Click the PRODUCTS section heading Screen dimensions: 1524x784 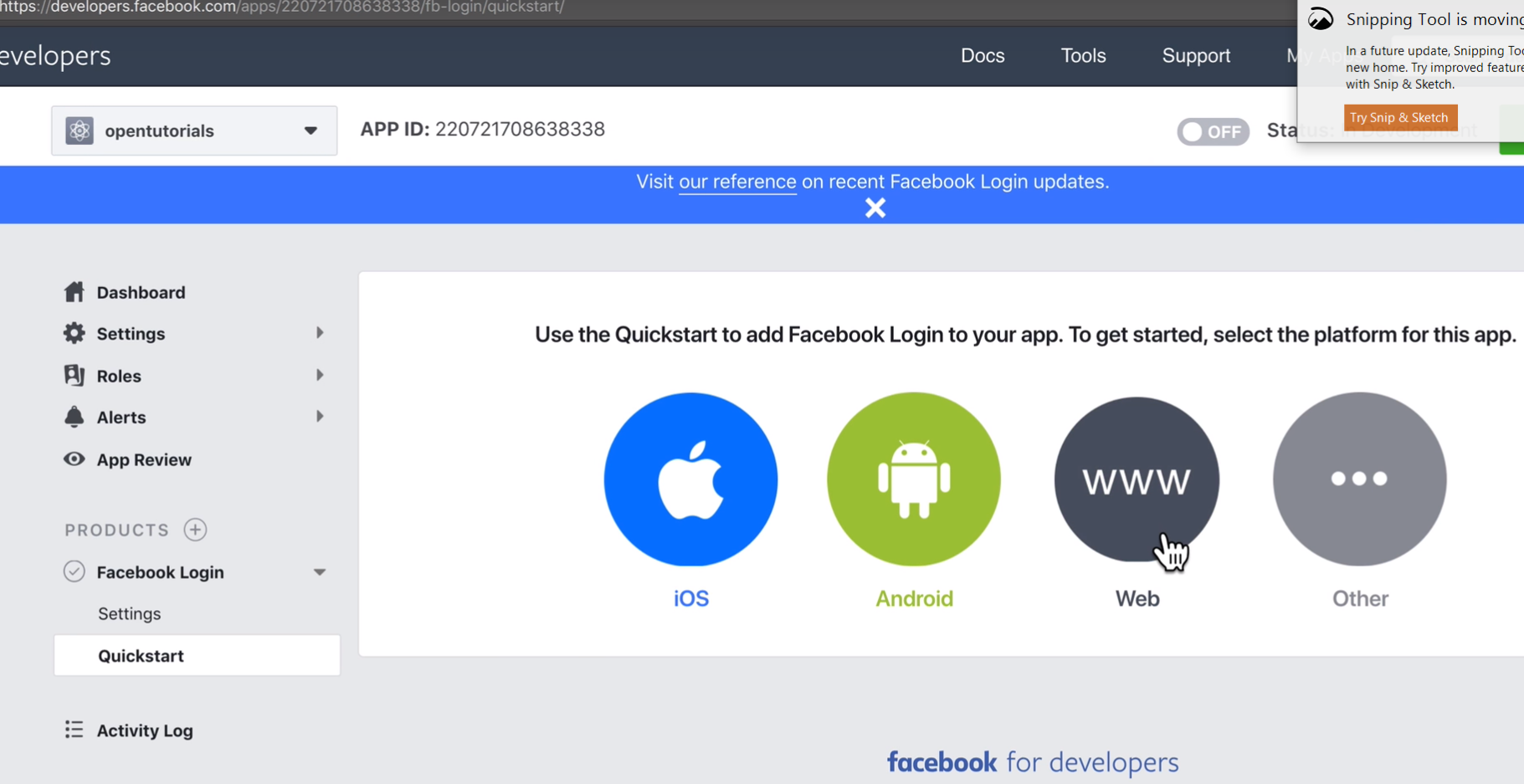pyautogui.click(x=117, y=530)
